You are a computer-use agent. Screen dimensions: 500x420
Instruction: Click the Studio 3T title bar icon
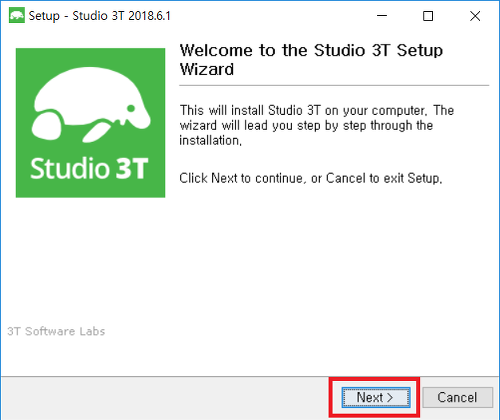[x=17, y=16]
